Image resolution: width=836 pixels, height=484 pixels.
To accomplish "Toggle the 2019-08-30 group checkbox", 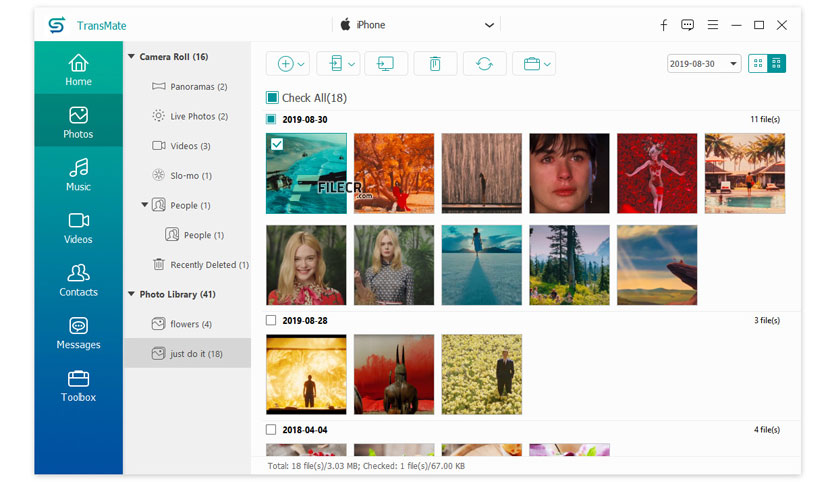I will pos(271,119).
